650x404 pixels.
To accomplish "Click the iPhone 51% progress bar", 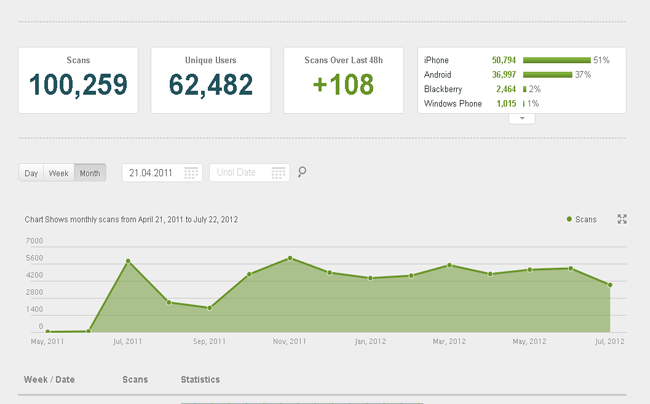I will 557,60.
